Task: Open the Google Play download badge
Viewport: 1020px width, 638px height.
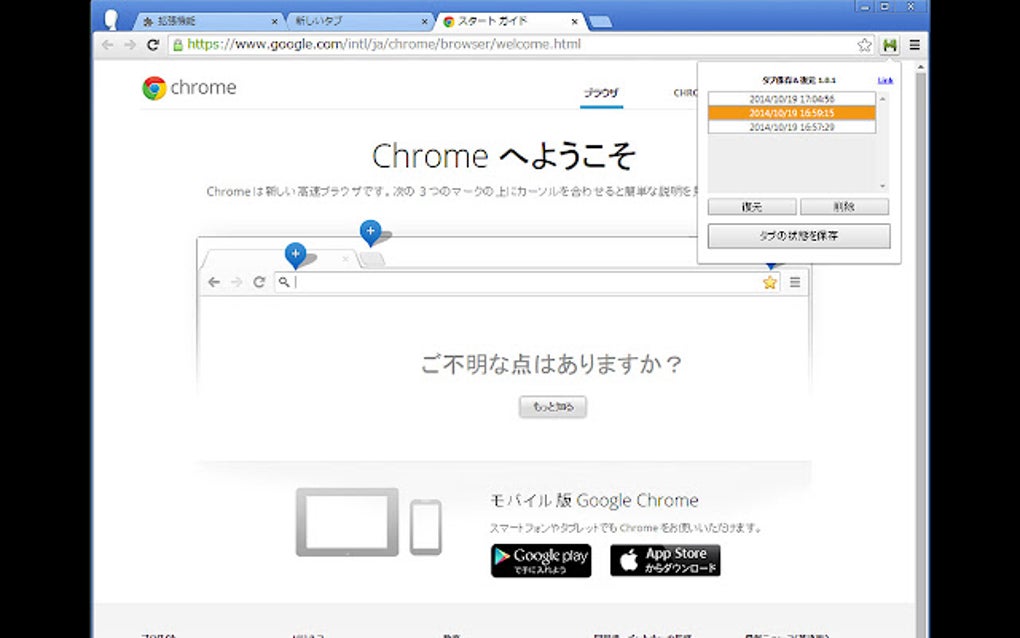Action: pos(541,560)
